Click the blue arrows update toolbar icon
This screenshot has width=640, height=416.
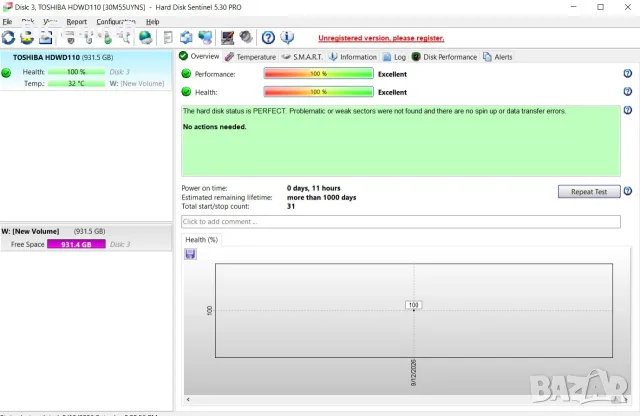pyautogui.click(x=186, y=38)
